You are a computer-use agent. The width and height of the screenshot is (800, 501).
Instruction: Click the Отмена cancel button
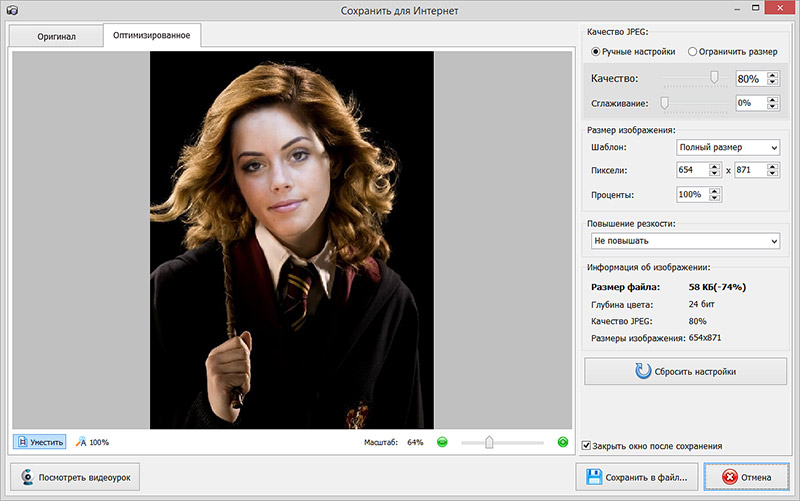(x=746, y=477)
